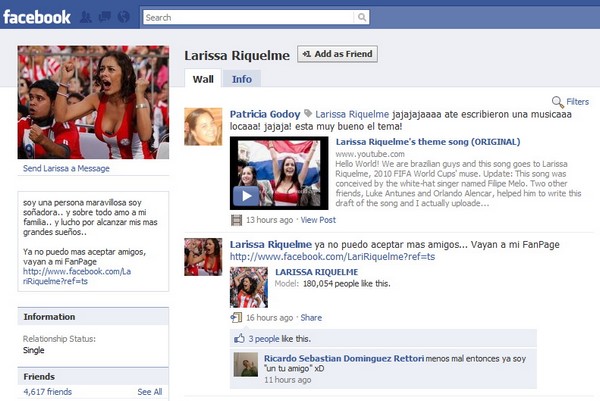
Task: Open facebook.com/LariRiquelme link in wall post
Action: (x=333, y=257)
